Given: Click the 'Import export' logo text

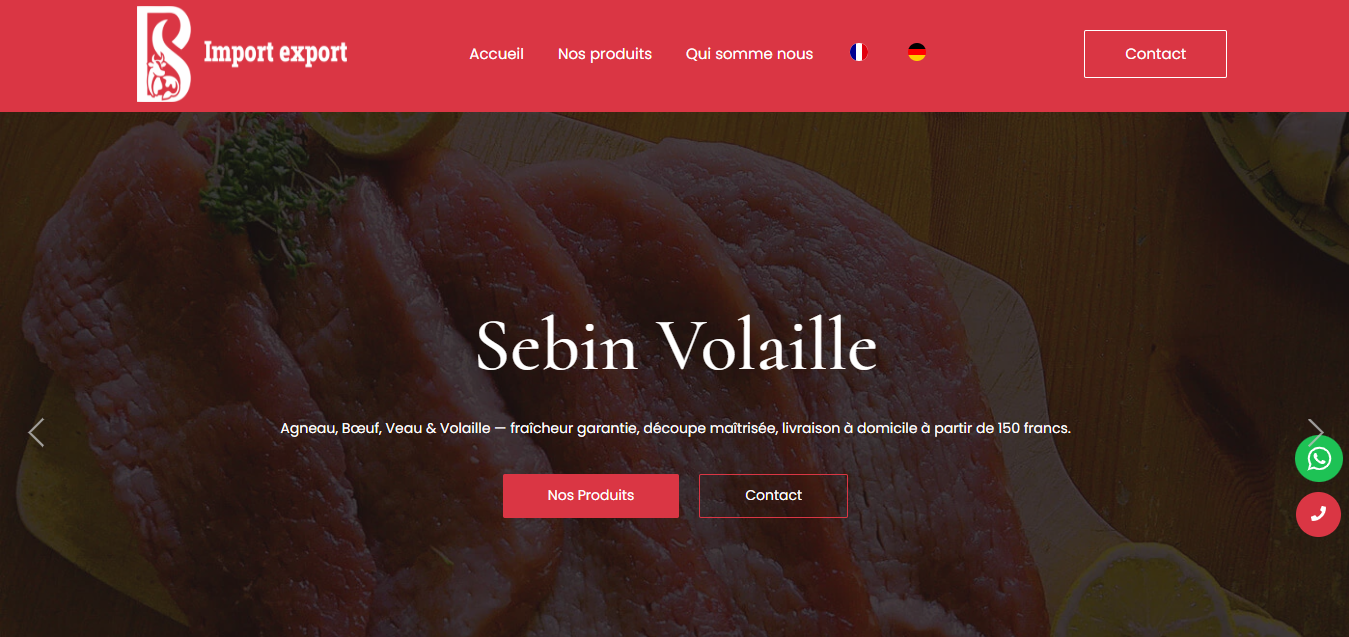Looking at the screenshot, I should (275, 52).
